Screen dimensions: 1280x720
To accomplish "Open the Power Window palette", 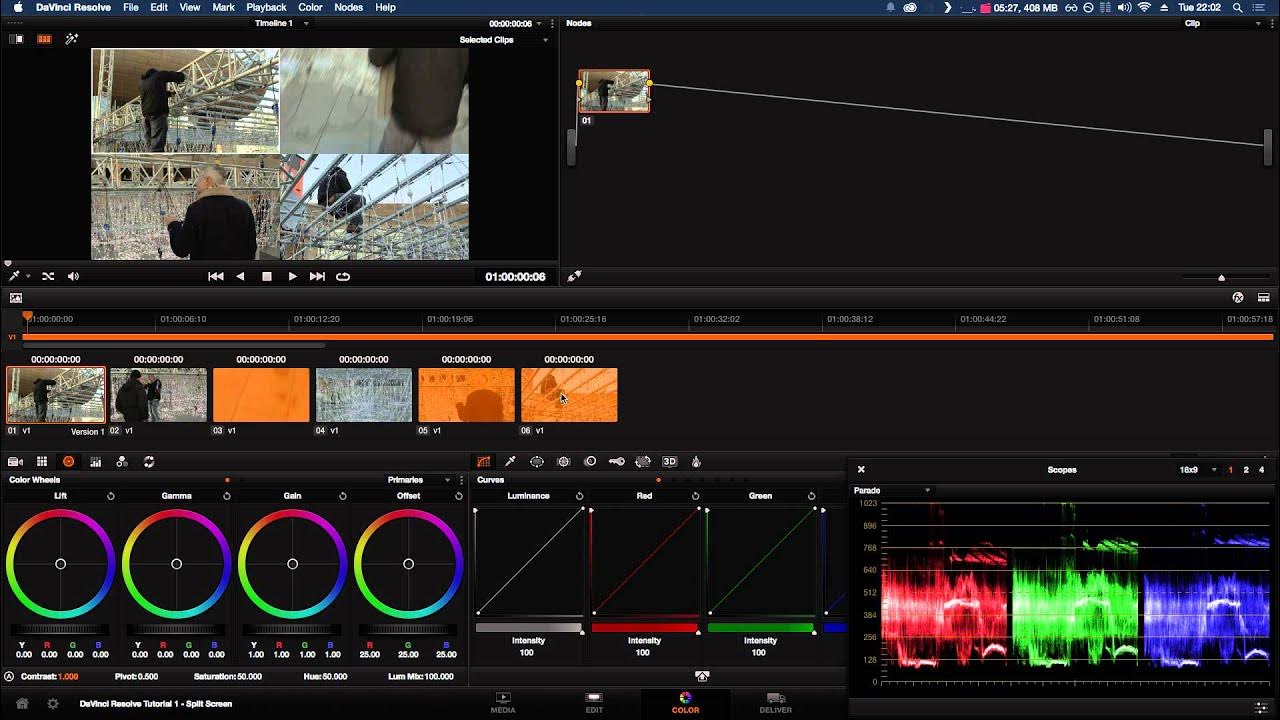I will click(537, 462).
